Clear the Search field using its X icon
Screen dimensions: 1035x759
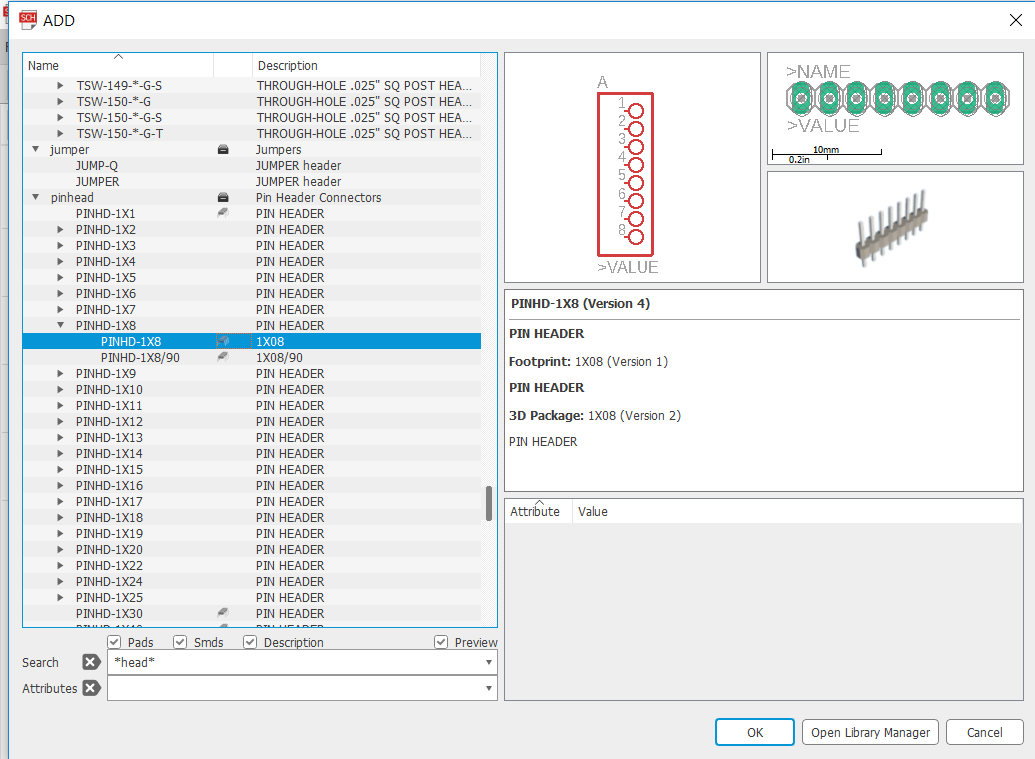coord(90,662)
